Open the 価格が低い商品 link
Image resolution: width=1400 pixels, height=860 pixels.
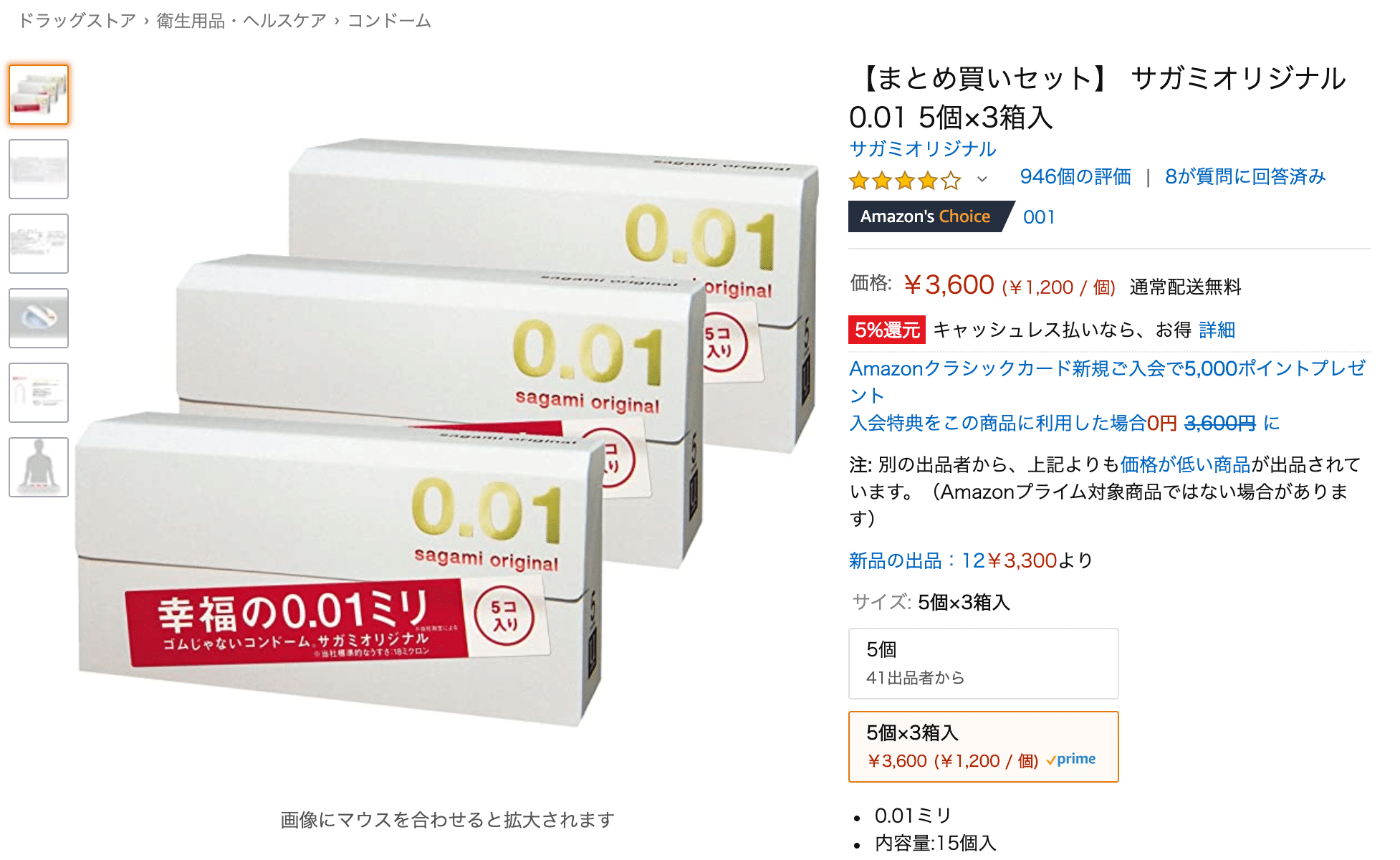(1185, 464)
